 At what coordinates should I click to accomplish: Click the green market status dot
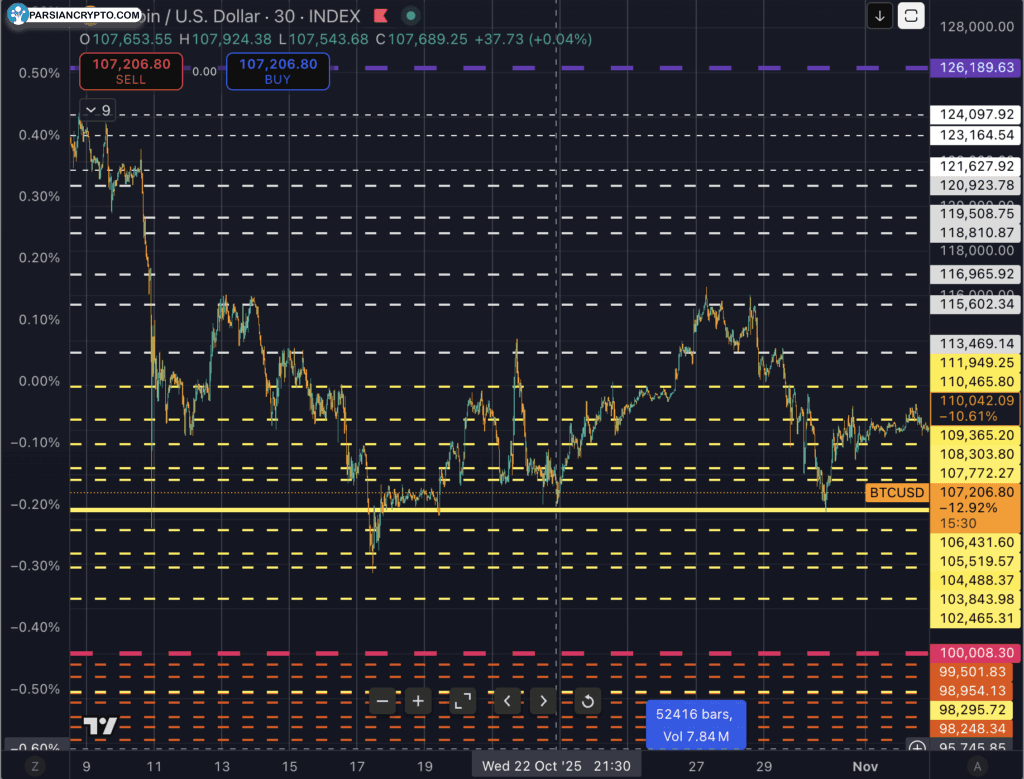pos(411,16)
